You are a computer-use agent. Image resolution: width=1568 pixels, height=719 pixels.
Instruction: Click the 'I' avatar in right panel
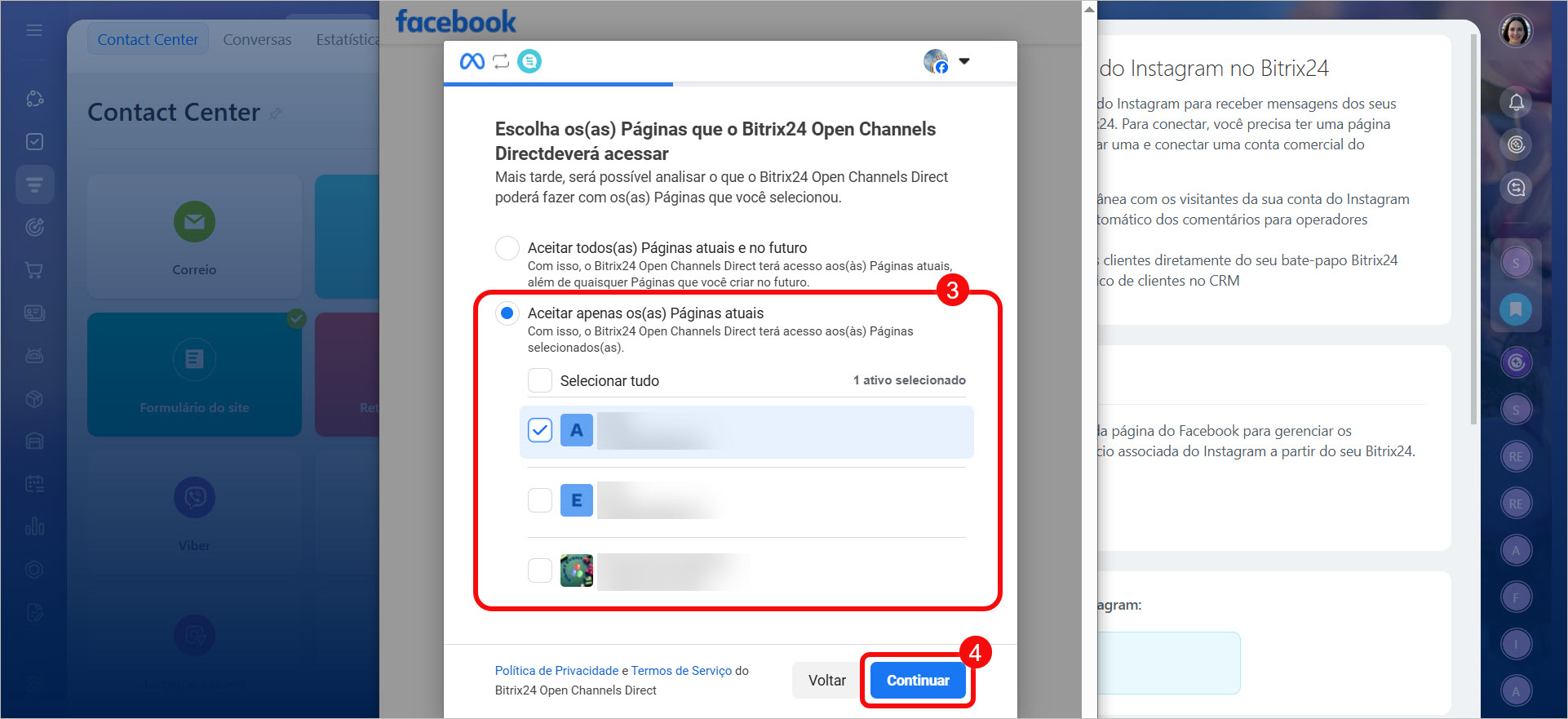click(x=1516, y=644)
